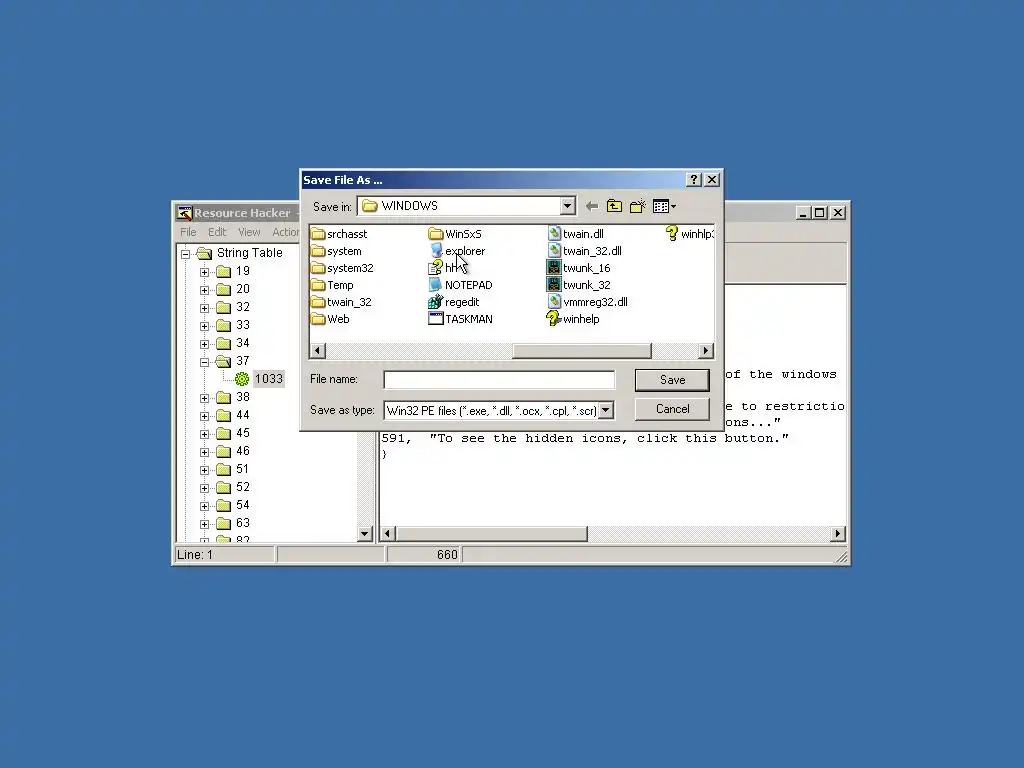Select the system32 folder icon

click(x=318, y=268)
